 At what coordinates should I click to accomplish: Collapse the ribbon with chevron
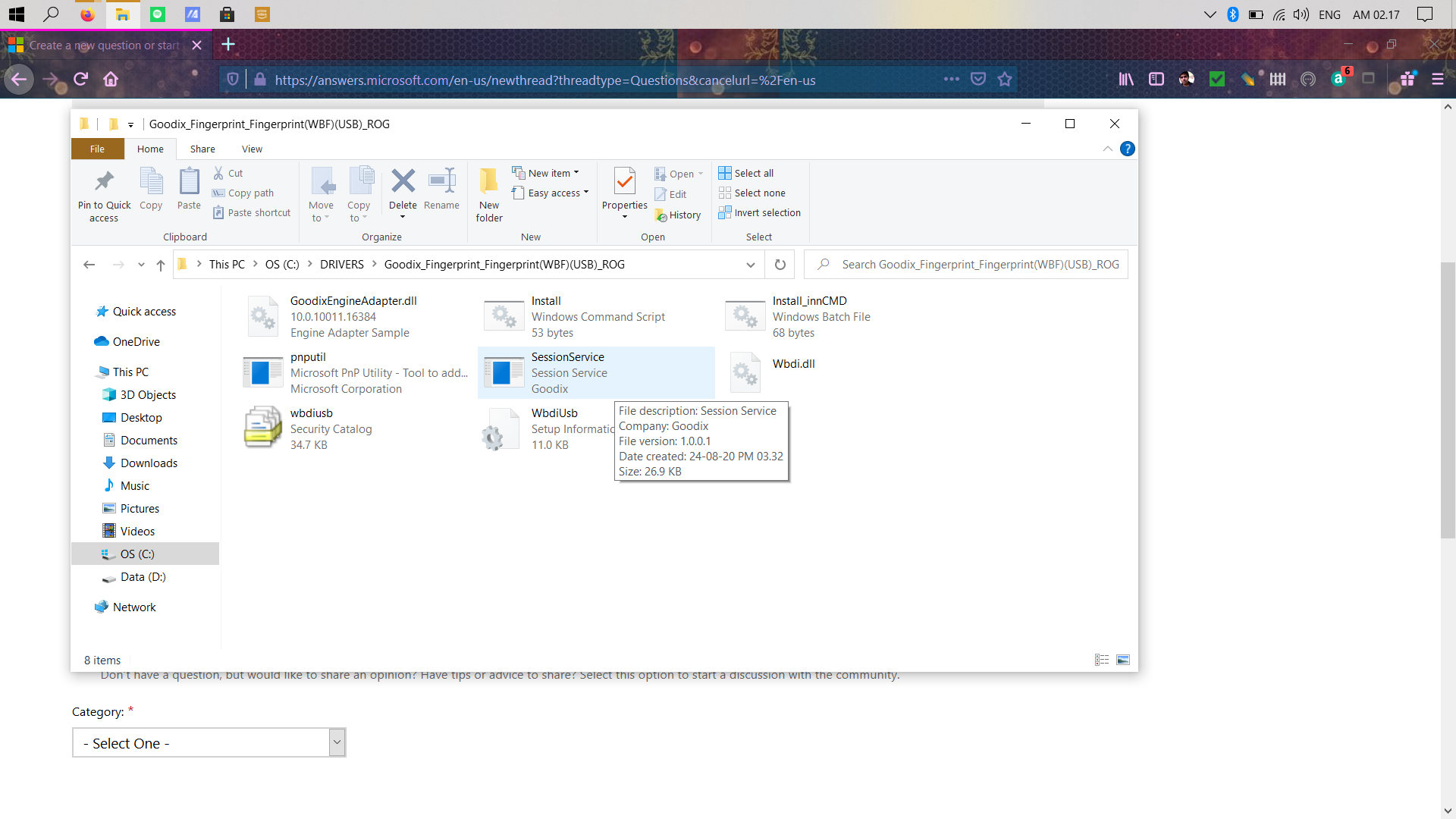[1108, 149]
